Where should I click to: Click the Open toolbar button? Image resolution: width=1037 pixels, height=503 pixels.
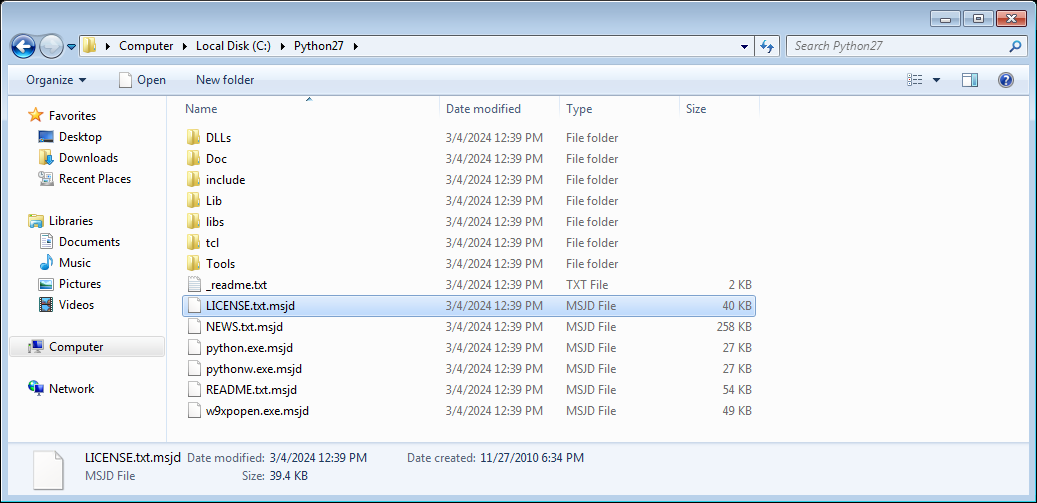tap(143, 80)
